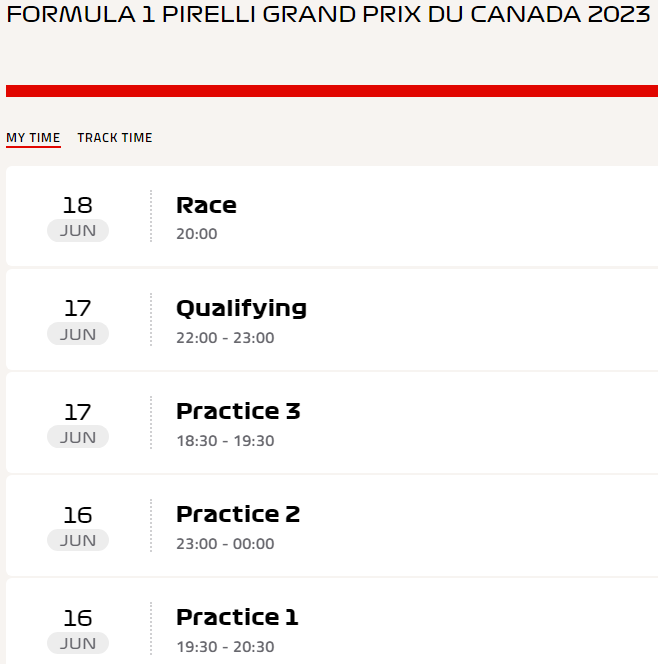Open the Practice 2 session row
Viewport: 658px width, 664px height.
pyautogui.click(x=332, y=526)
